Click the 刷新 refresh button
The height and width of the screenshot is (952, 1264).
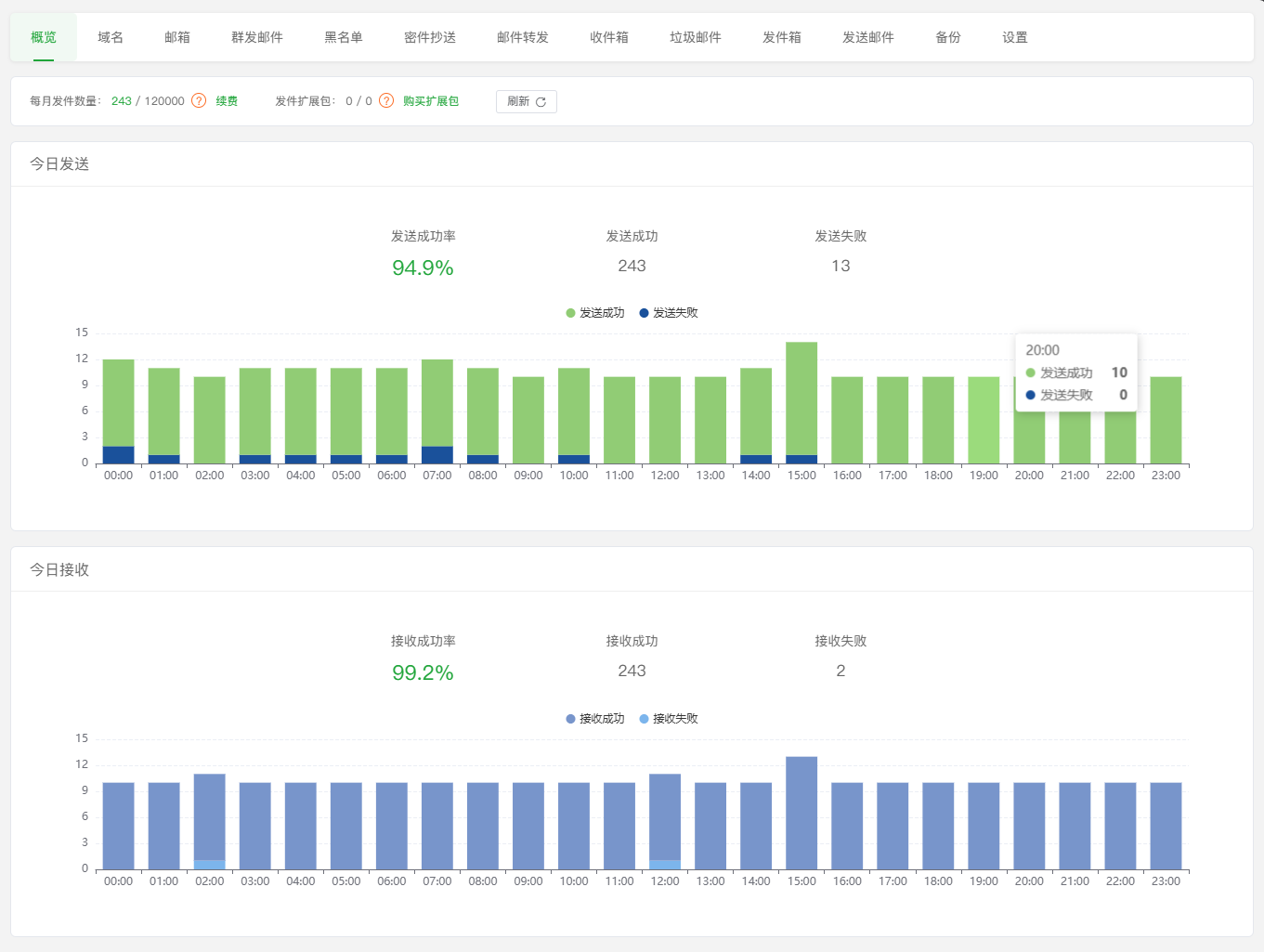click(x=526, y=101)
